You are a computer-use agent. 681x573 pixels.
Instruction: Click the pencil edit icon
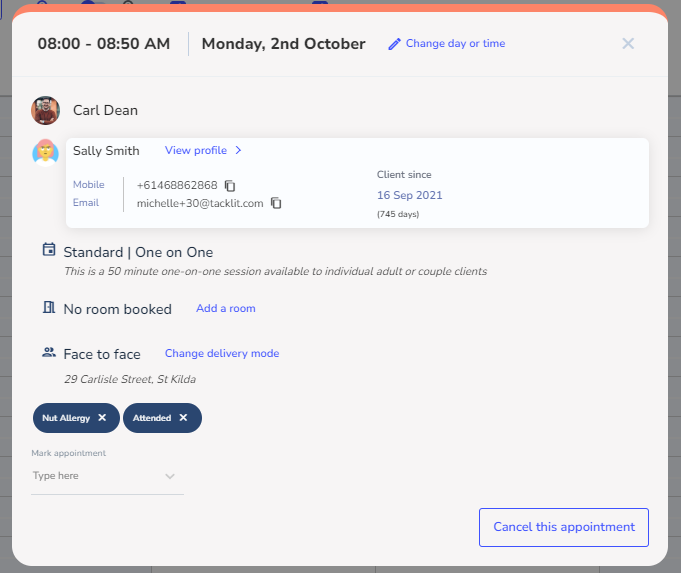394,44
